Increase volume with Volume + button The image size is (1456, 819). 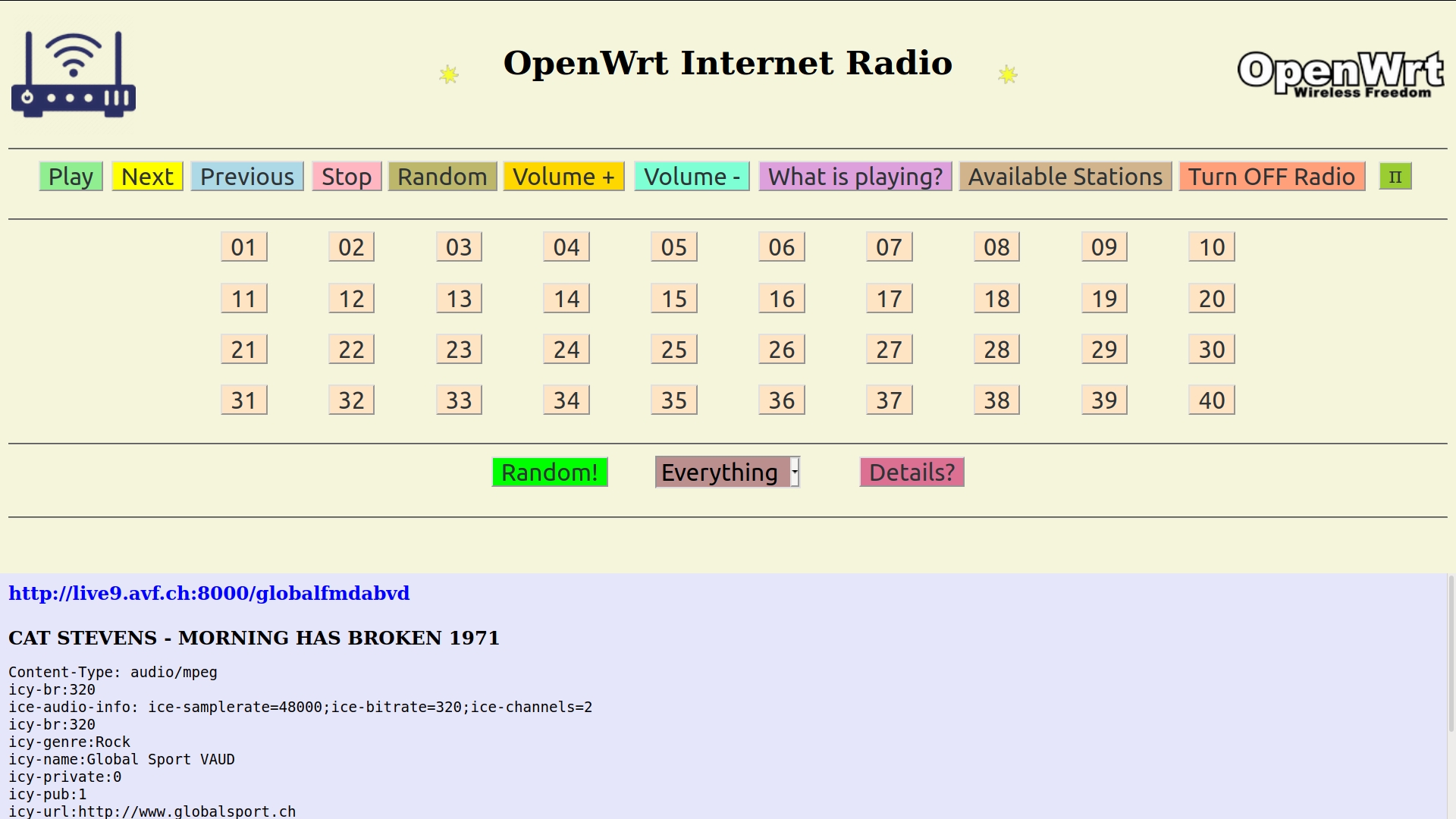coord(563,177)
